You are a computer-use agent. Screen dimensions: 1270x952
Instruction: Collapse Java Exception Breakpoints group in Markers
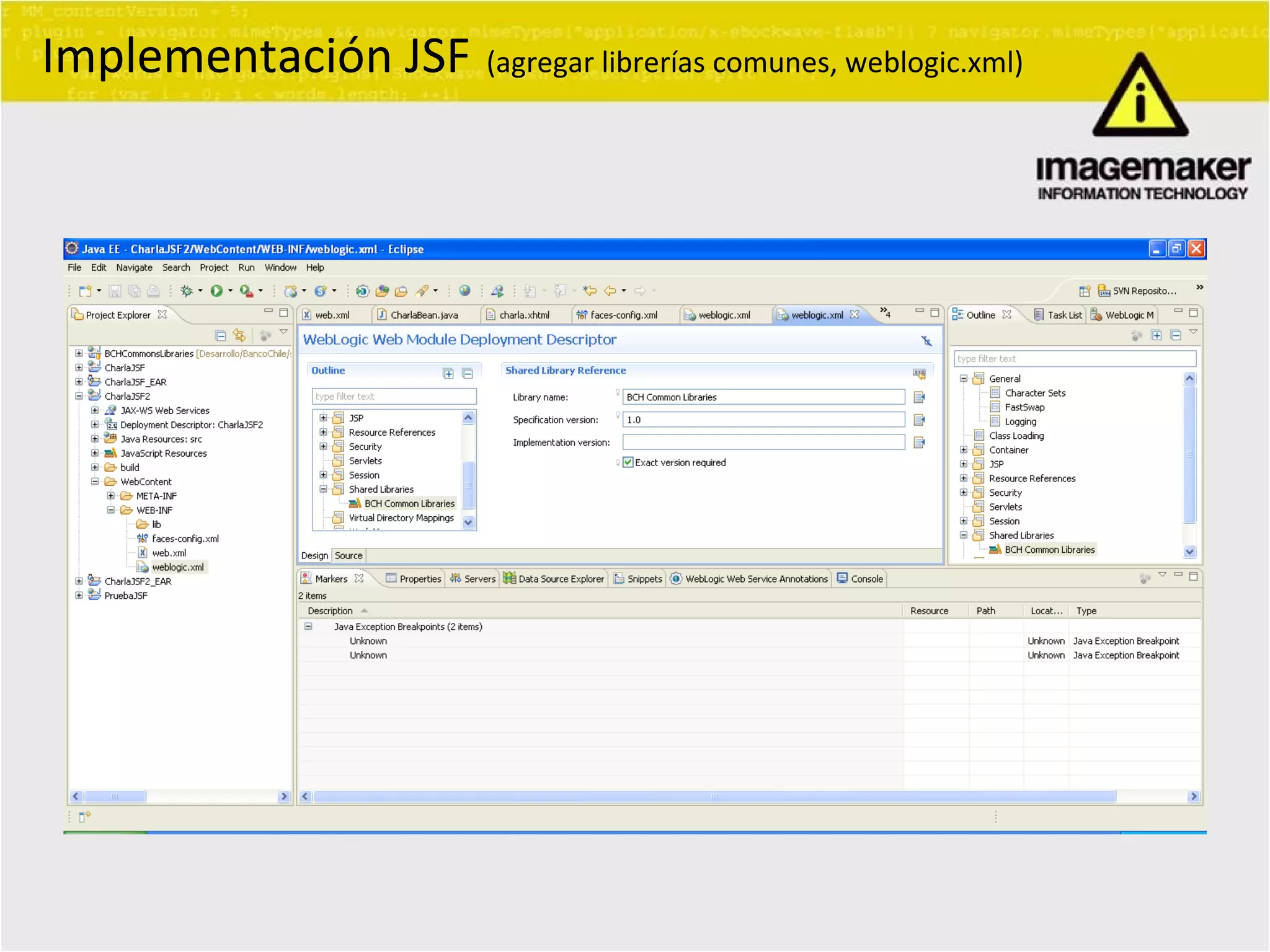(308, 627)
